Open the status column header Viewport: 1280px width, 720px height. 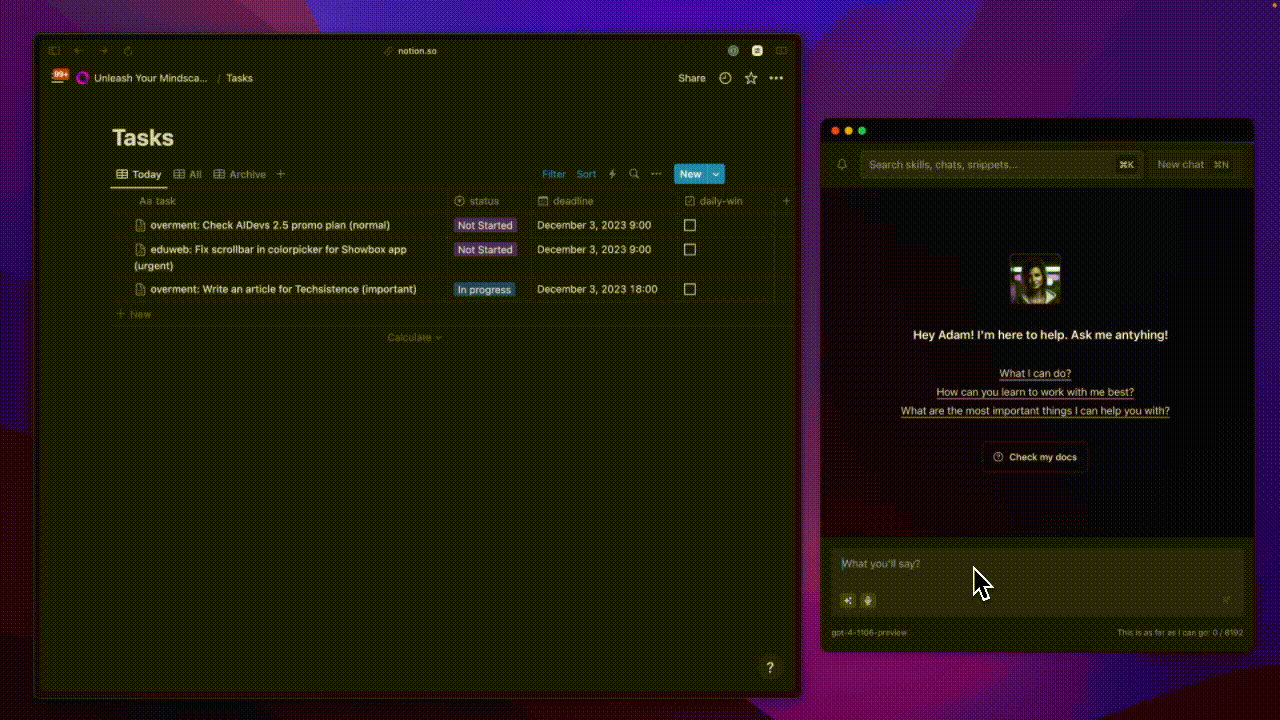[477, 201]
